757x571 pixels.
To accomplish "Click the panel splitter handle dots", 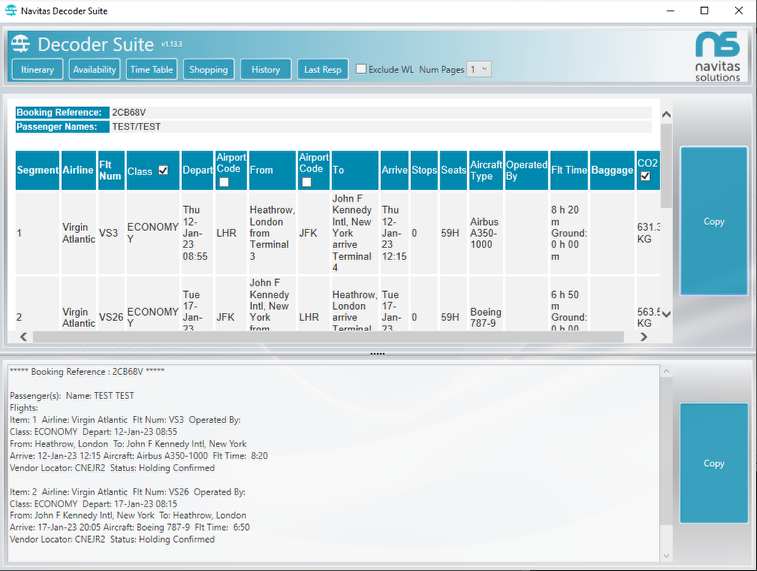I will click(378, 354).
